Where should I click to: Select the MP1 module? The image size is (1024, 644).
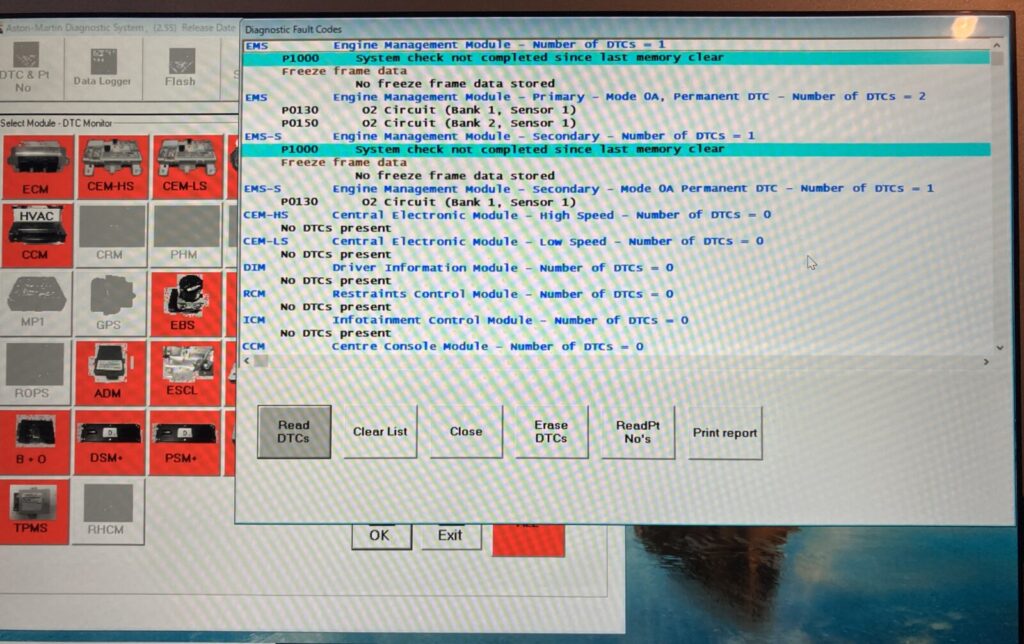35,303
